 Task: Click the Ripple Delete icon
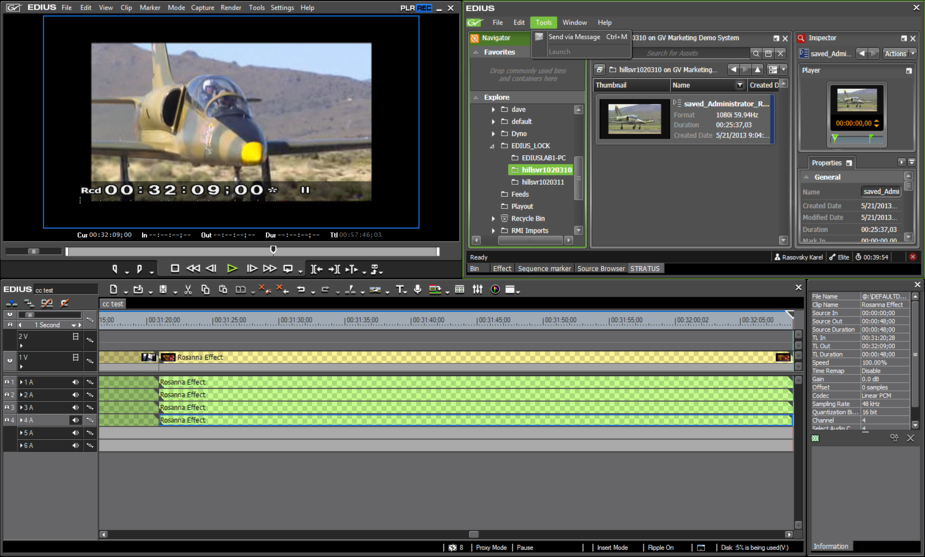pyautogui.click(x=281, y=289)
